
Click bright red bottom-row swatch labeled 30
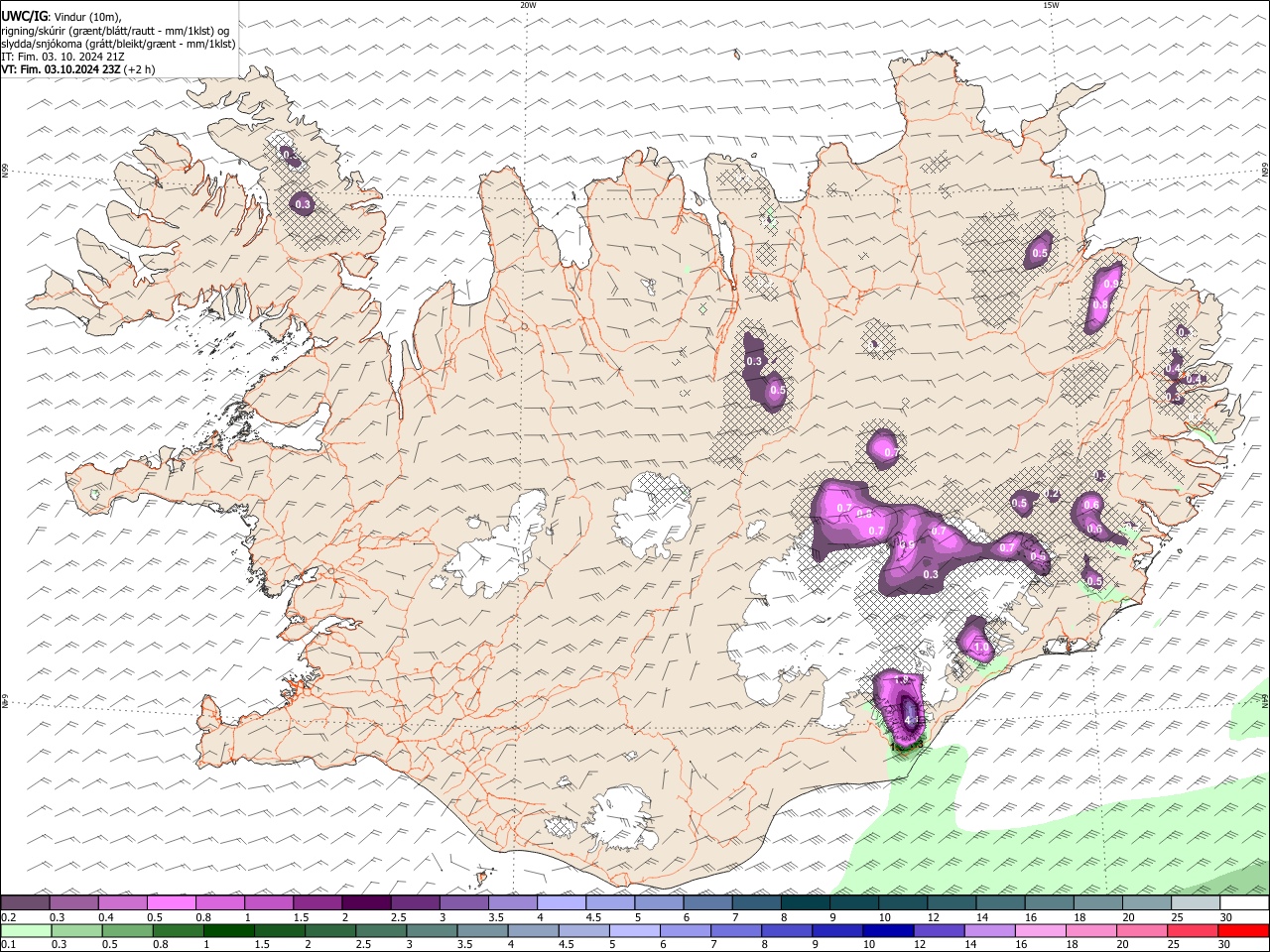click(x=1243, y=930)
